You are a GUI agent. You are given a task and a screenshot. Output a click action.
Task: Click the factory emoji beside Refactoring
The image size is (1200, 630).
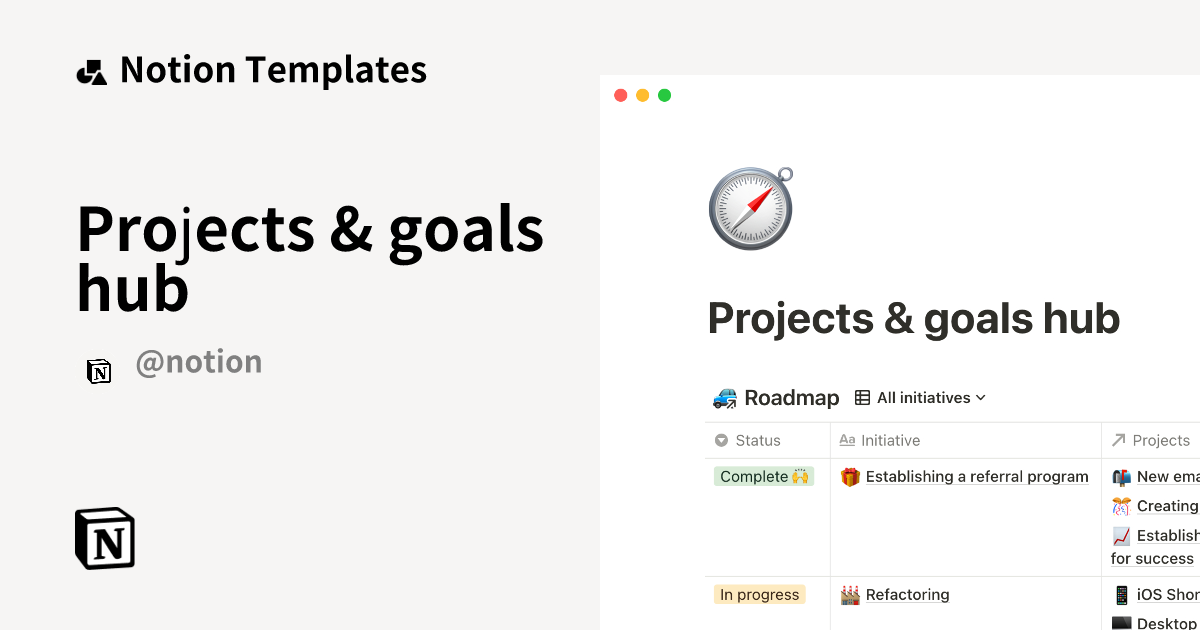(849, 594)
